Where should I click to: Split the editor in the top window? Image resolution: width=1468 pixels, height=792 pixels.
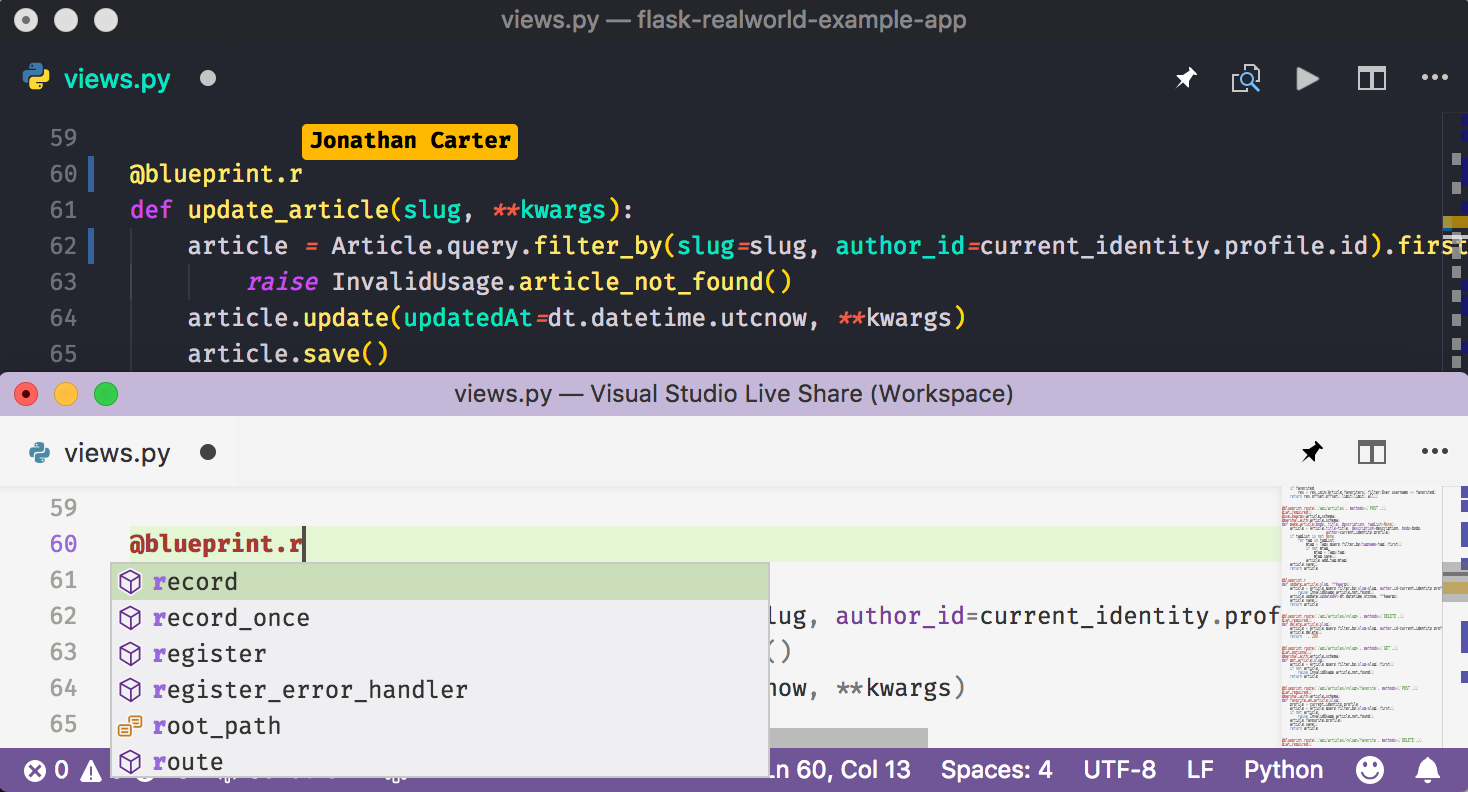tap(1371, 78)
